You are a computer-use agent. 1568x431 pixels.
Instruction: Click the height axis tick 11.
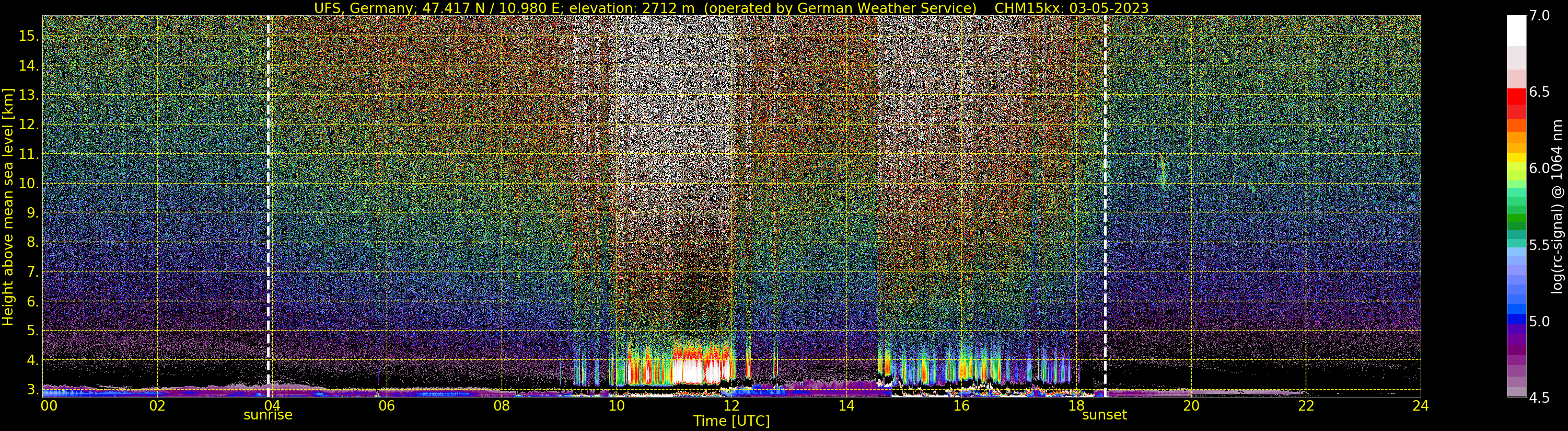pos(29,154)
